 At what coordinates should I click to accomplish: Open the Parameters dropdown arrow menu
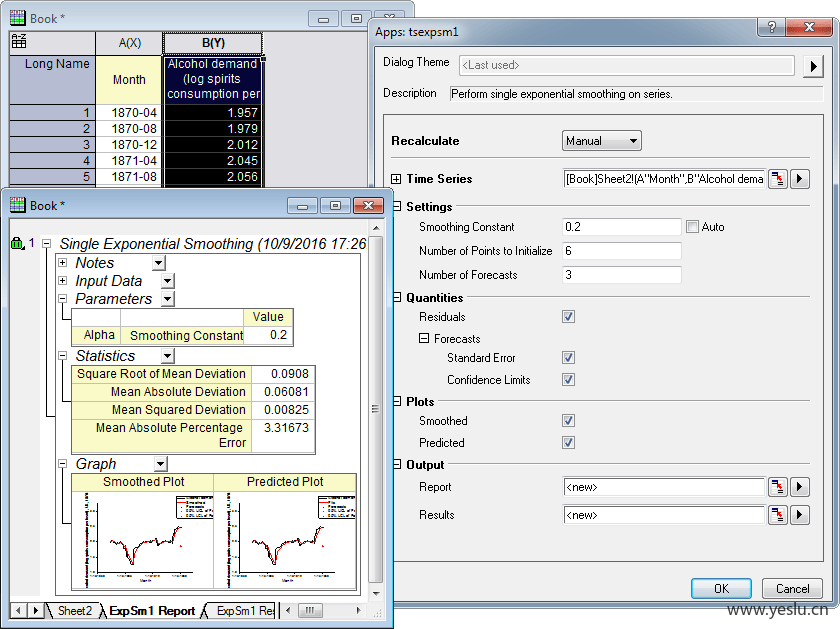(168, 299)
